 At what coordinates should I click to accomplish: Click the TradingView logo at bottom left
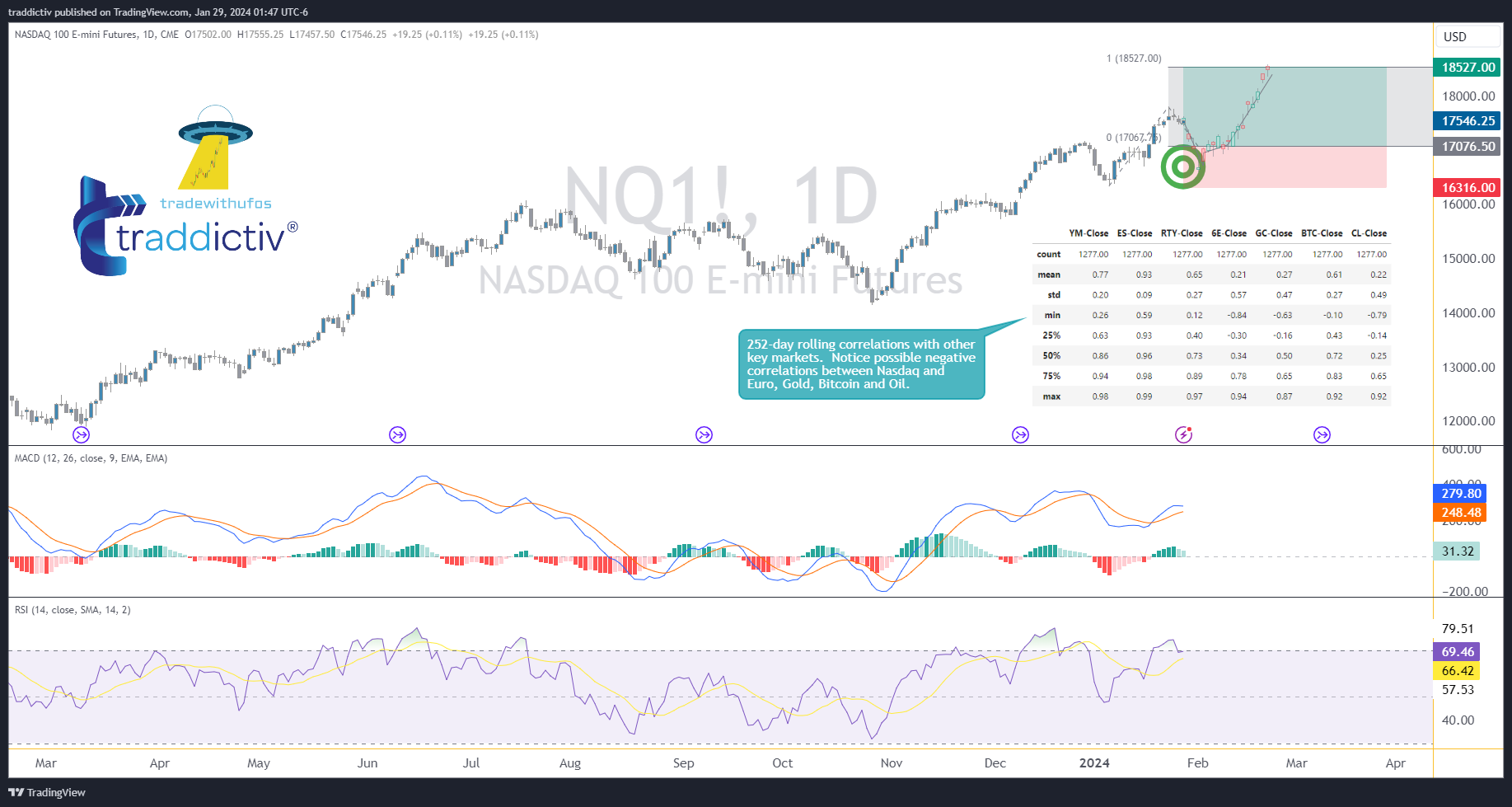(47, 792)
